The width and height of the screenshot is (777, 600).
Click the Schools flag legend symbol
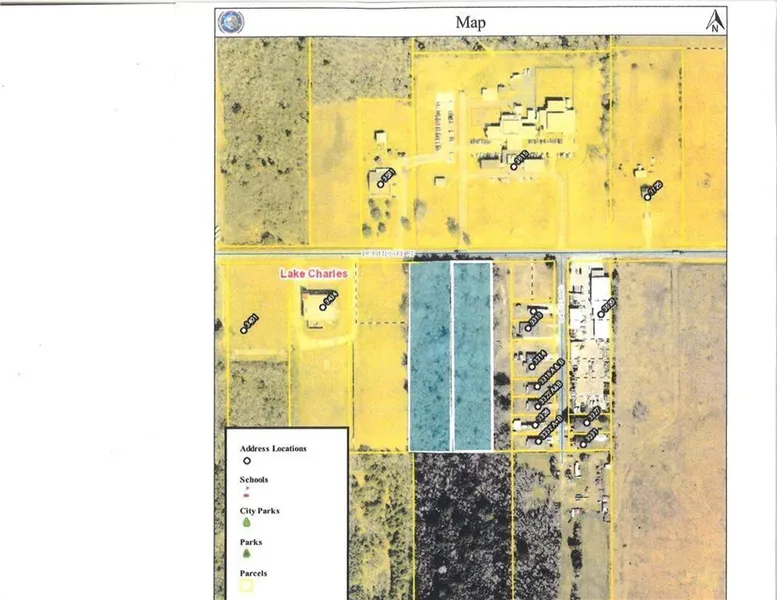pos(245,494)
